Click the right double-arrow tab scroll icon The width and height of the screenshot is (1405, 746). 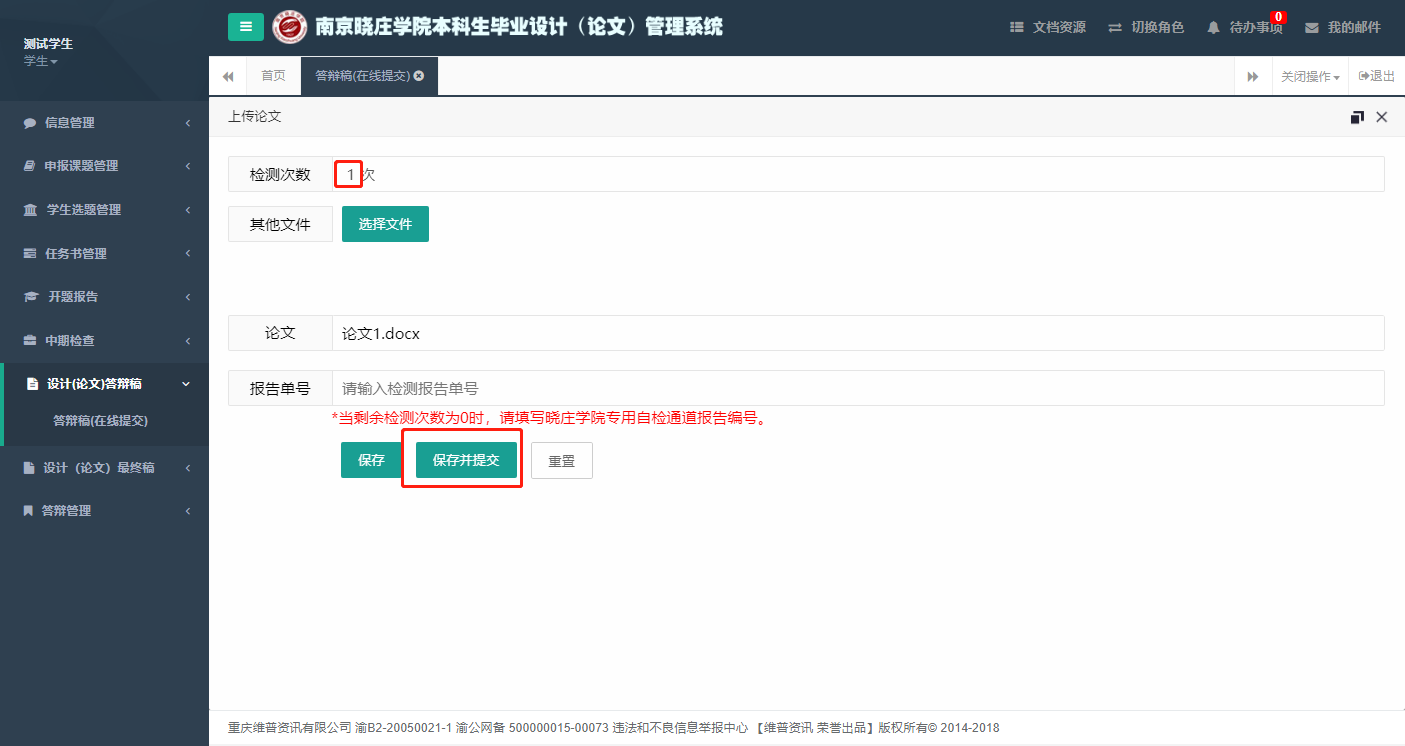(1252, 76)
